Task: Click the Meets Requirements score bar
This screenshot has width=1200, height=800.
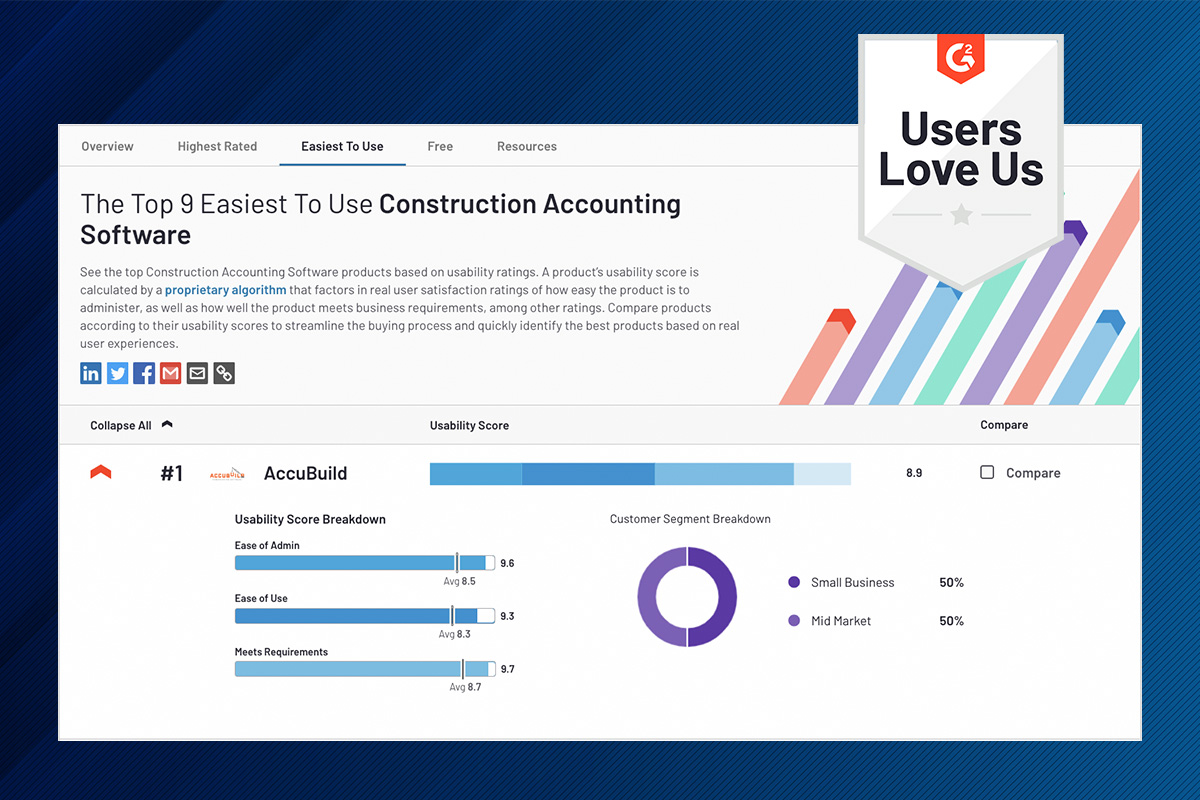Action: (x=365, y=669)
